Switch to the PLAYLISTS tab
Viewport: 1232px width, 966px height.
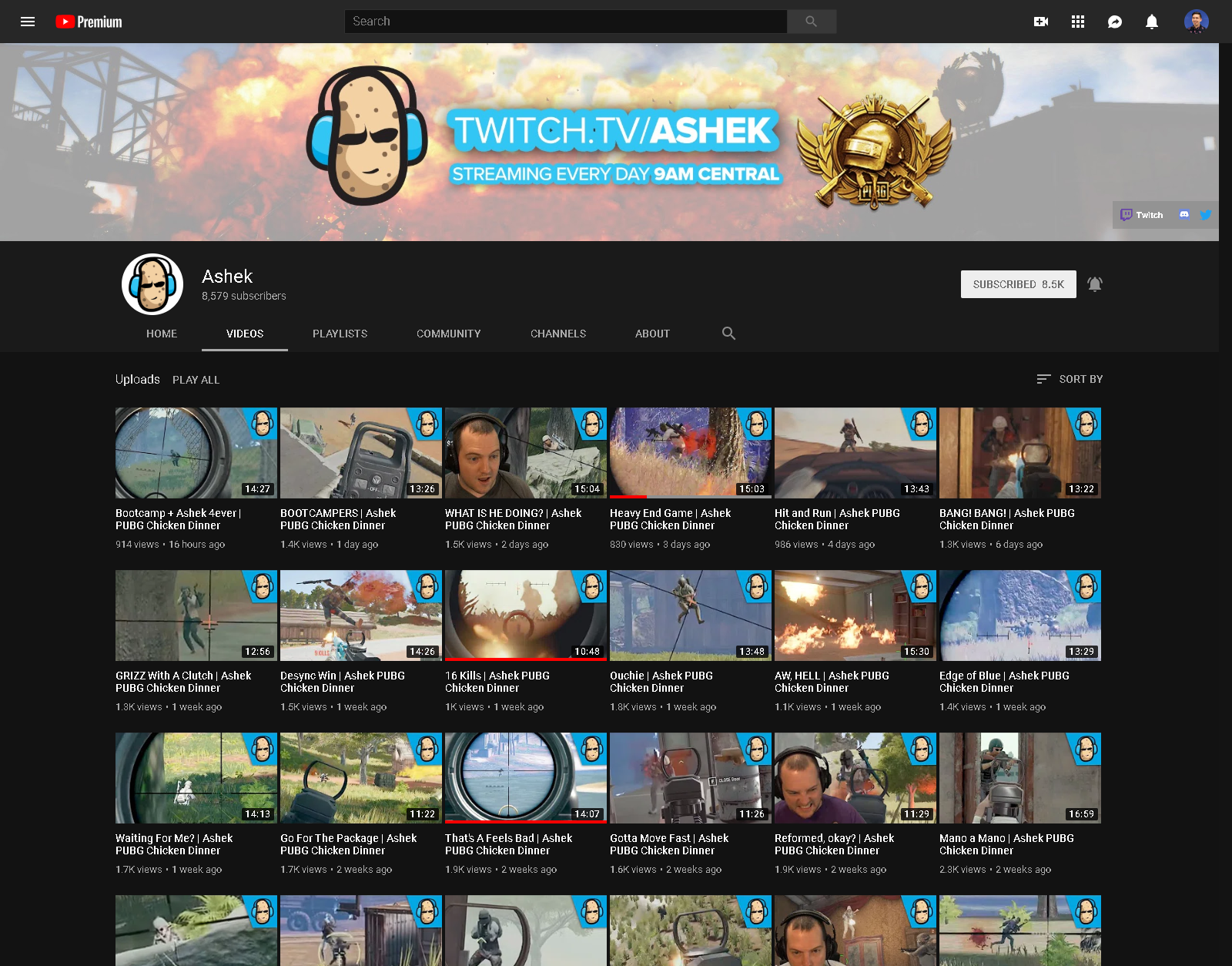(340, 334)
